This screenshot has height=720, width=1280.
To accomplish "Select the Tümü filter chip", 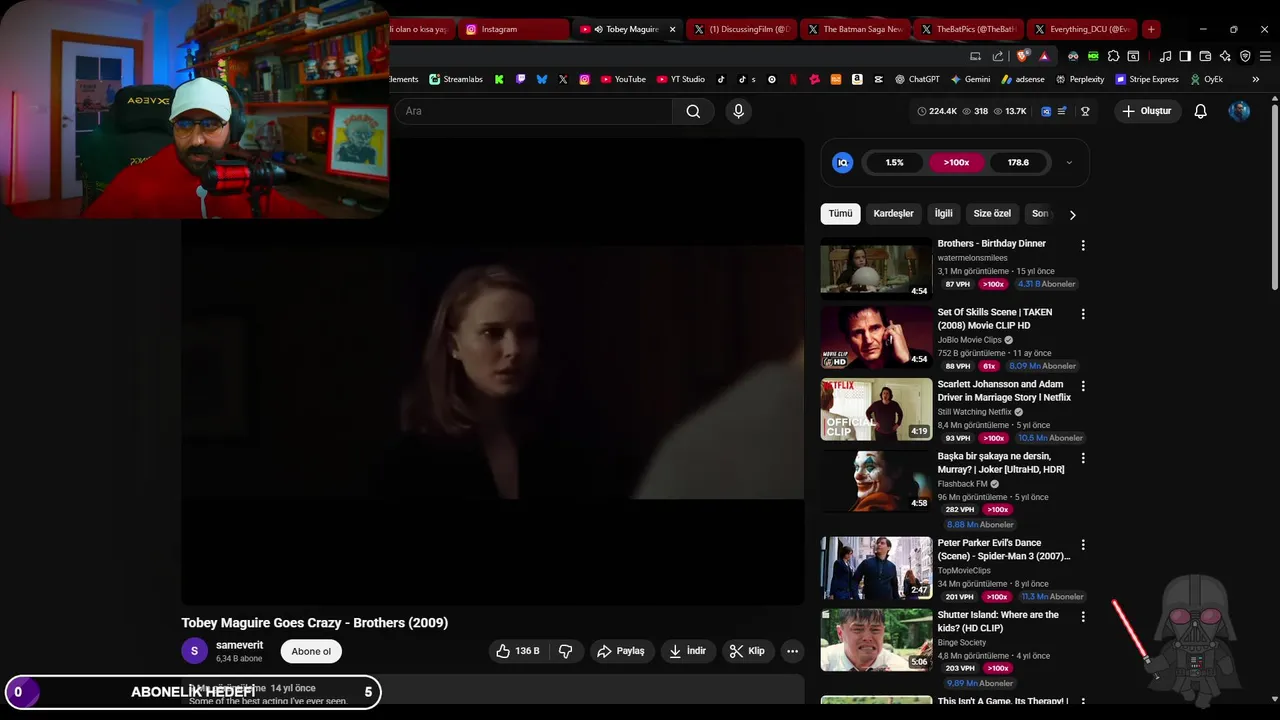I will tap(840, 213).
